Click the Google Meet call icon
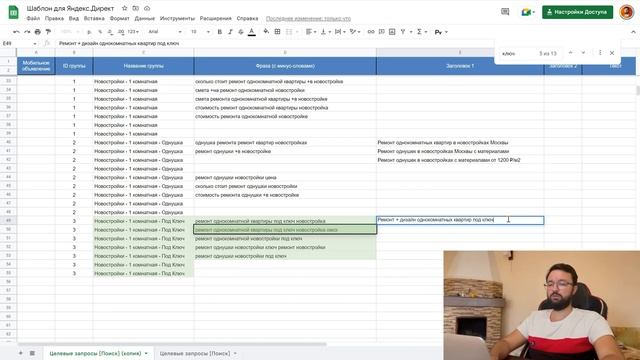Image resolution: width=640 pixels, height=360 pixels. (527, 12)
